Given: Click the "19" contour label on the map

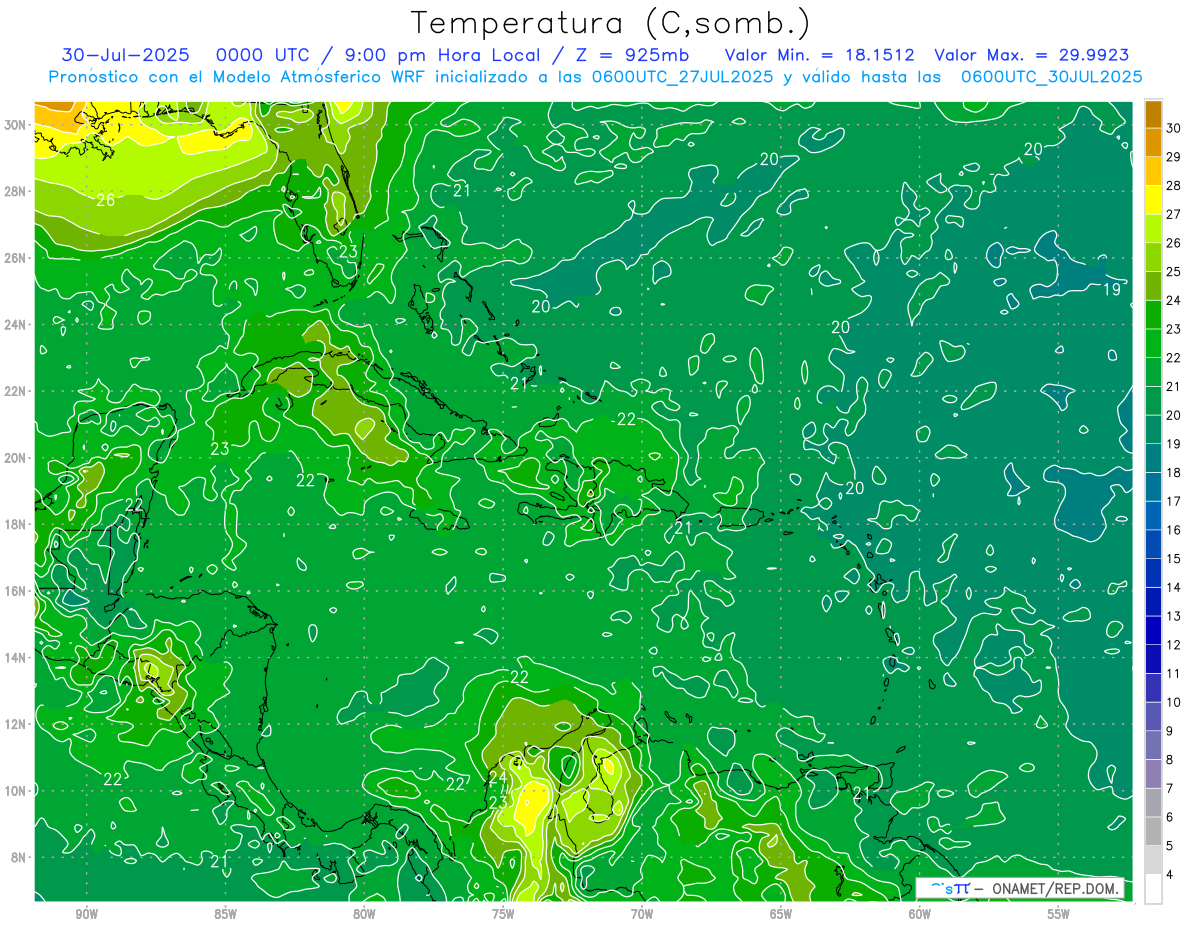Looking at the screenshot, I should point(1111,290).
